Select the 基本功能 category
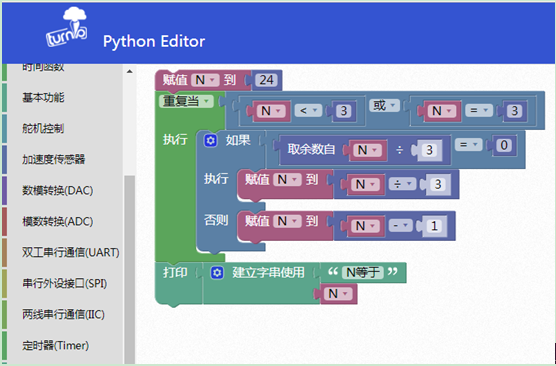Screen dimensions: 556x366 tap(43, 97)
